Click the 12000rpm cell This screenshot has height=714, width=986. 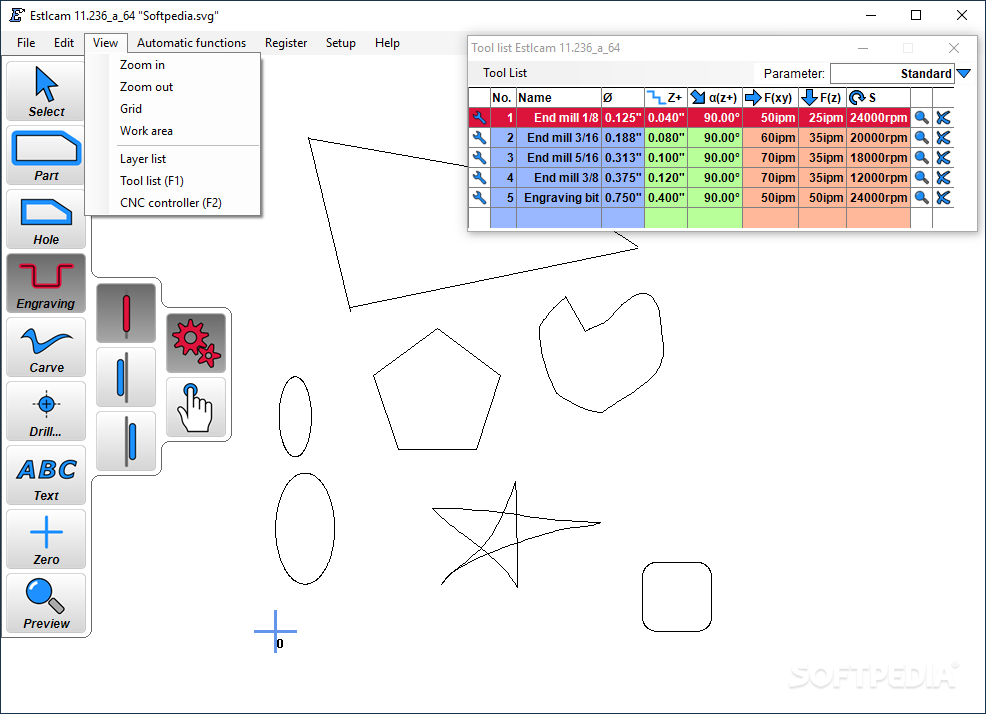pyautogui.click(x=878, y=177)
